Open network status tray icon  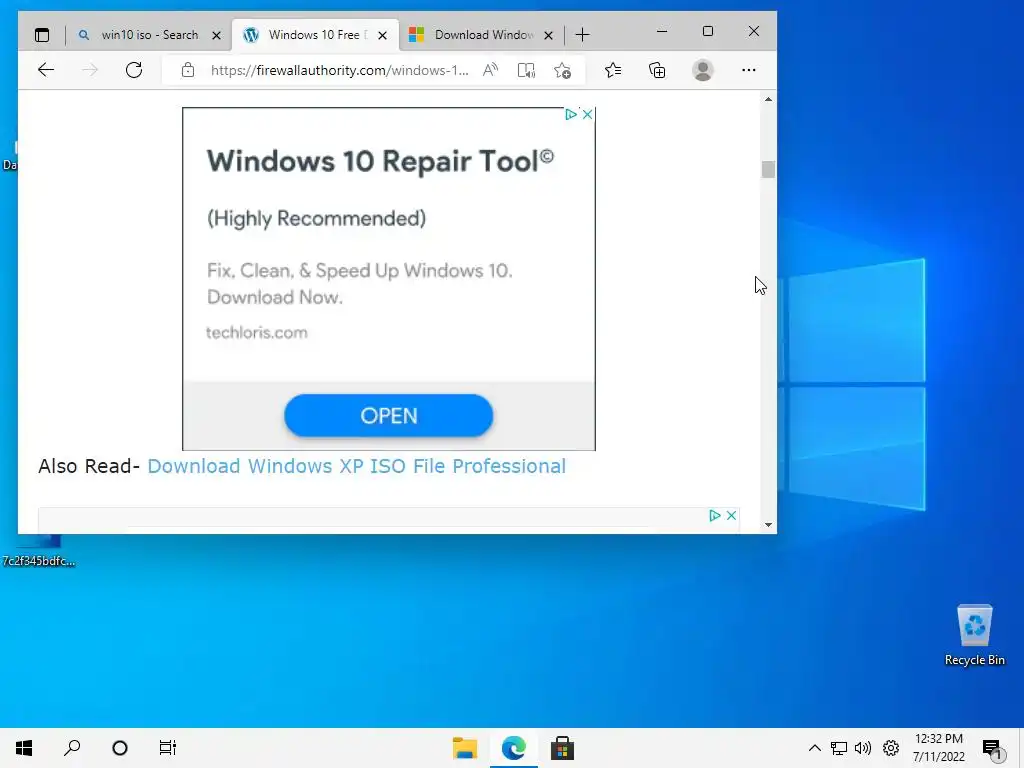pyautogui.click(x=839, y=748)
